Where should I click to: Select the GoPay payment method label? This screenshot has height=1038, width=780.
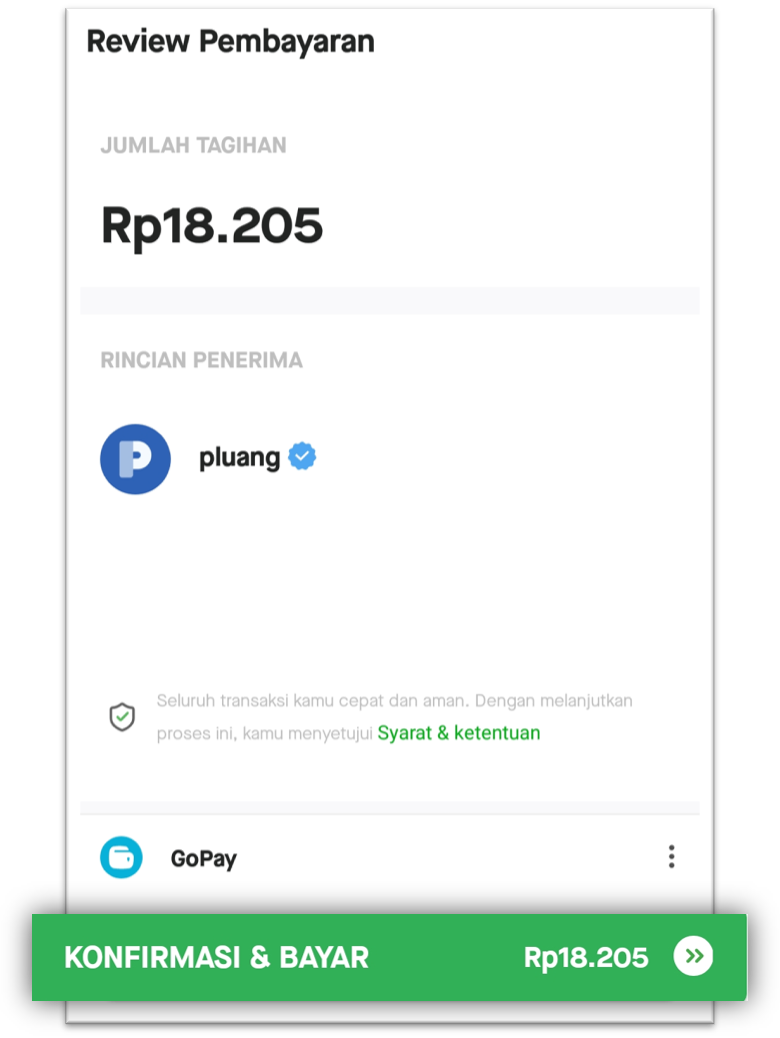click(203, 859)
